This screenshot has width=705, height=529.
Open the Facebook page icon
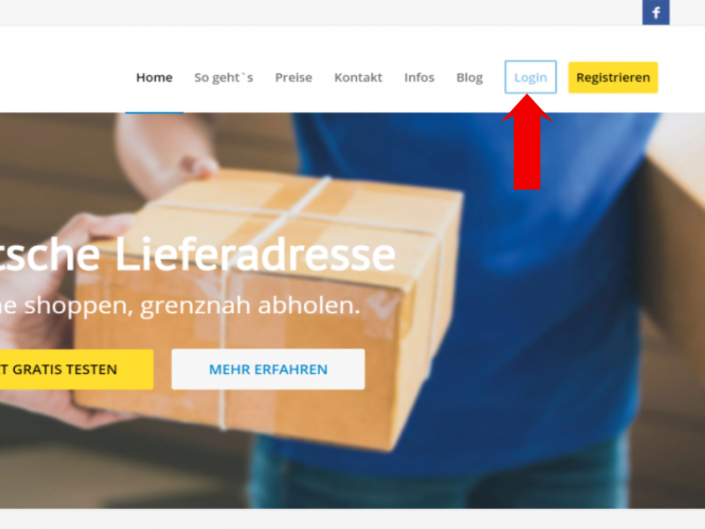(x=656, y=12)
